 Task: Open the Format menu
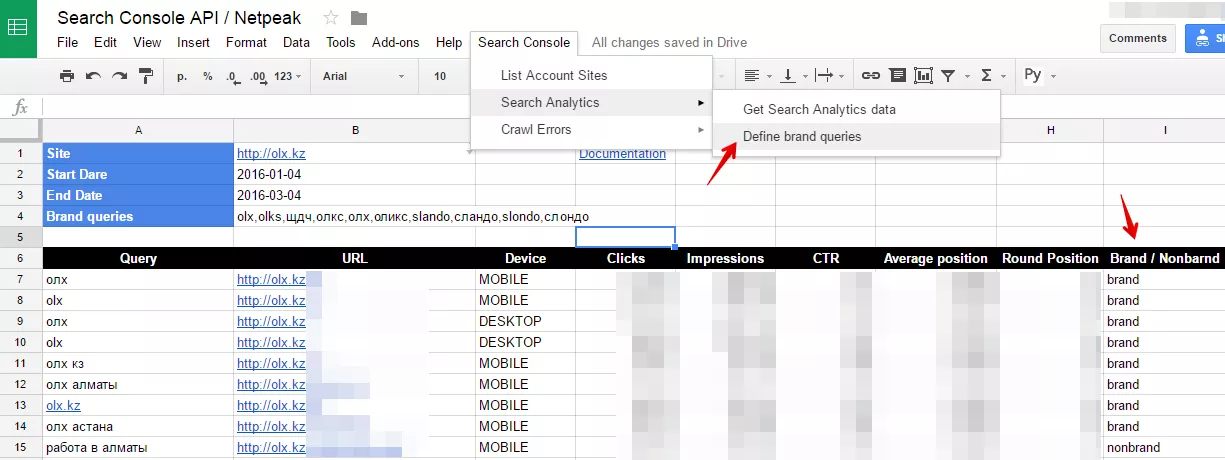(246, 42)
